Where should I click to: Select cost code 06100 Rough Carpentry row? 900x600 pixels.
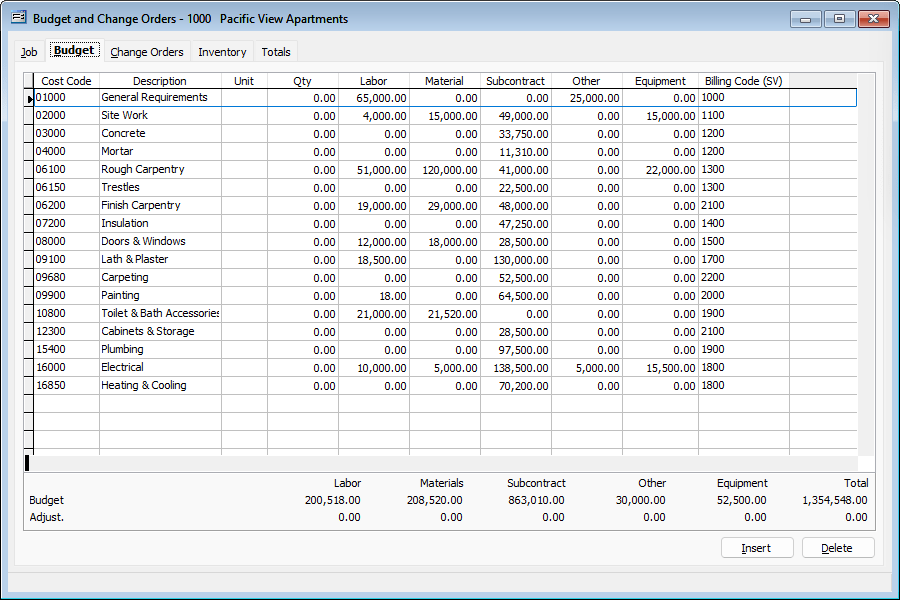point(160,169)
